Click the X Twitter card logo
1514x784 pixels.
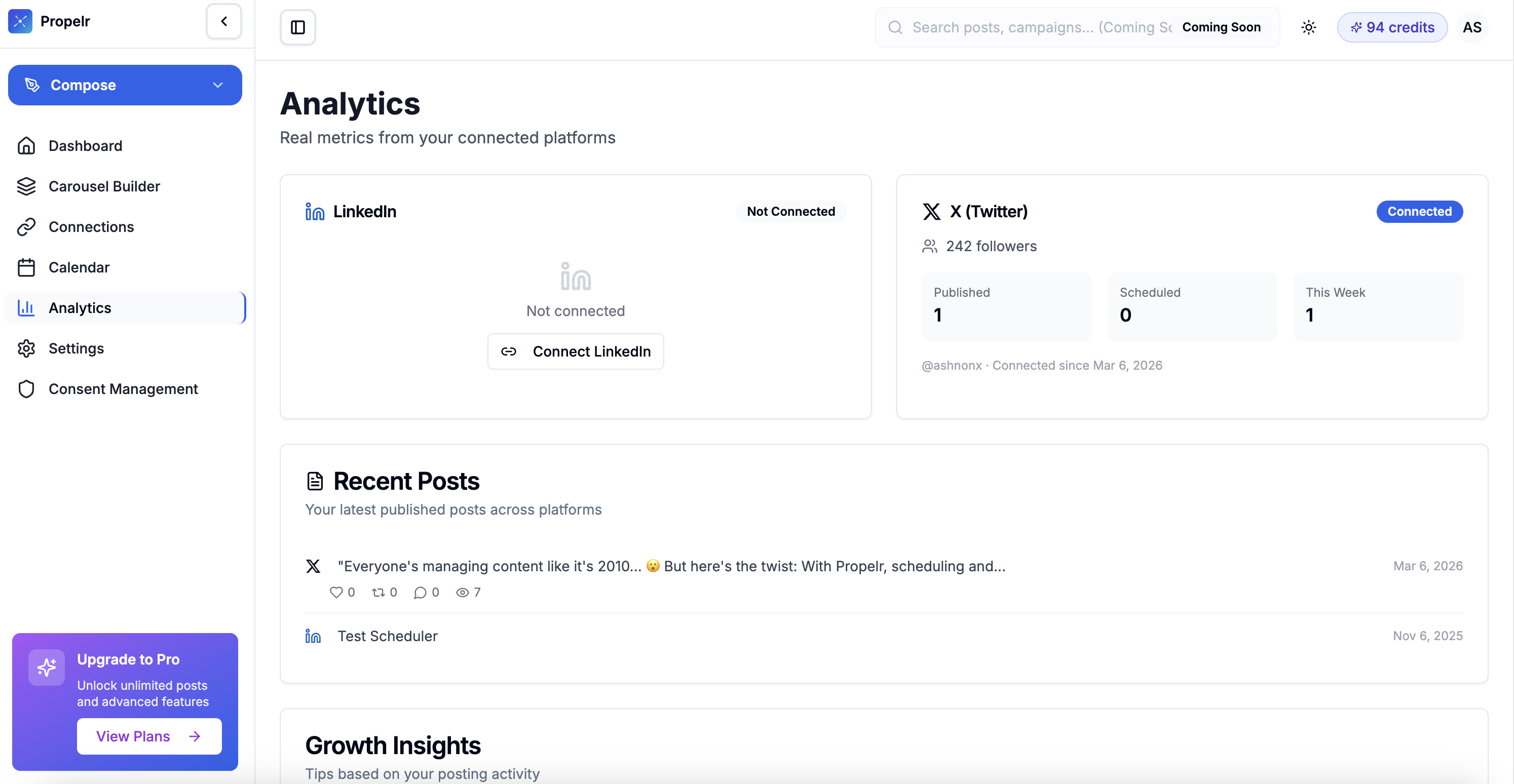931,211
